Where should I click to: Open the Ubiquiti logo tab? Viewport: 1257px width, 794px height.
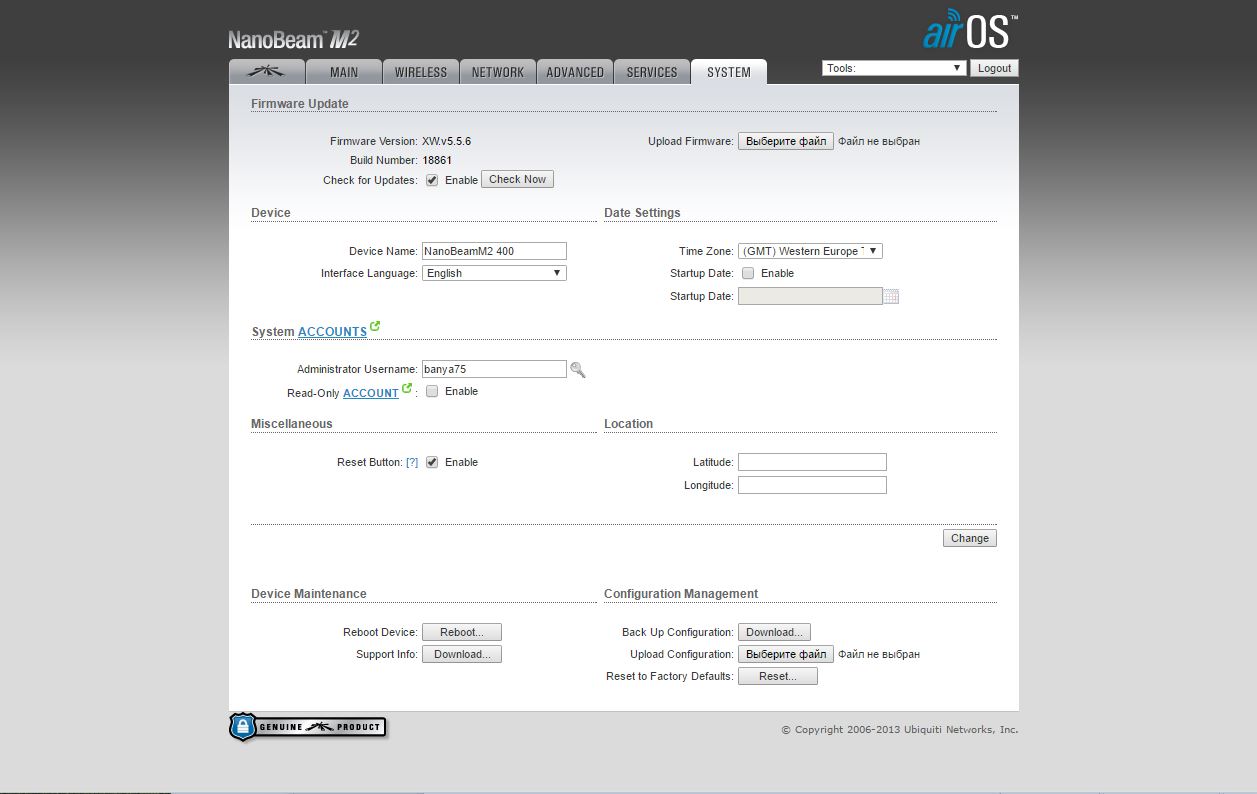point(266,72)
